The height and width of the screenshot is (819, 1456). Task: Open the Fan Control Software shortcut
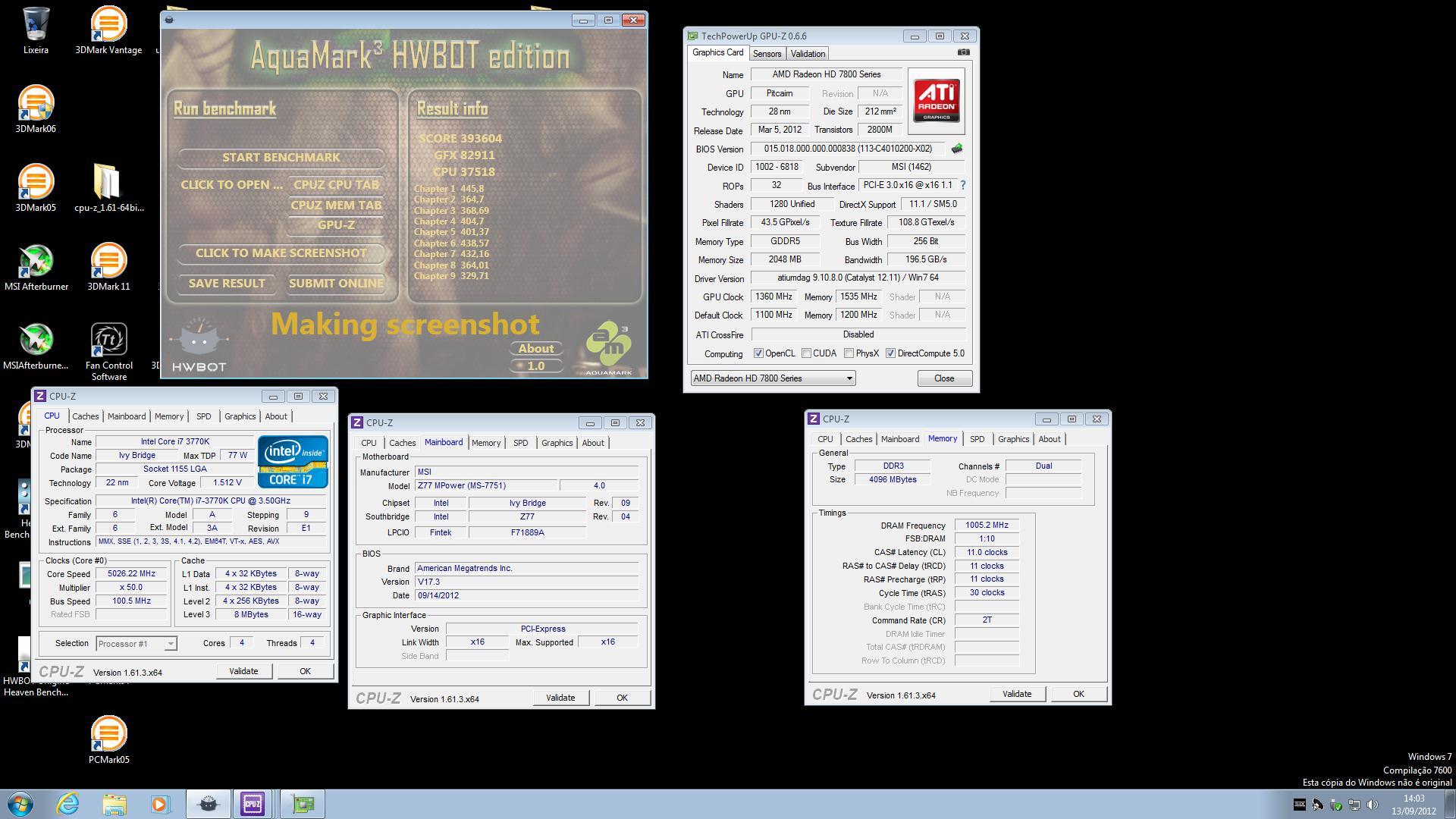(108, 351)
